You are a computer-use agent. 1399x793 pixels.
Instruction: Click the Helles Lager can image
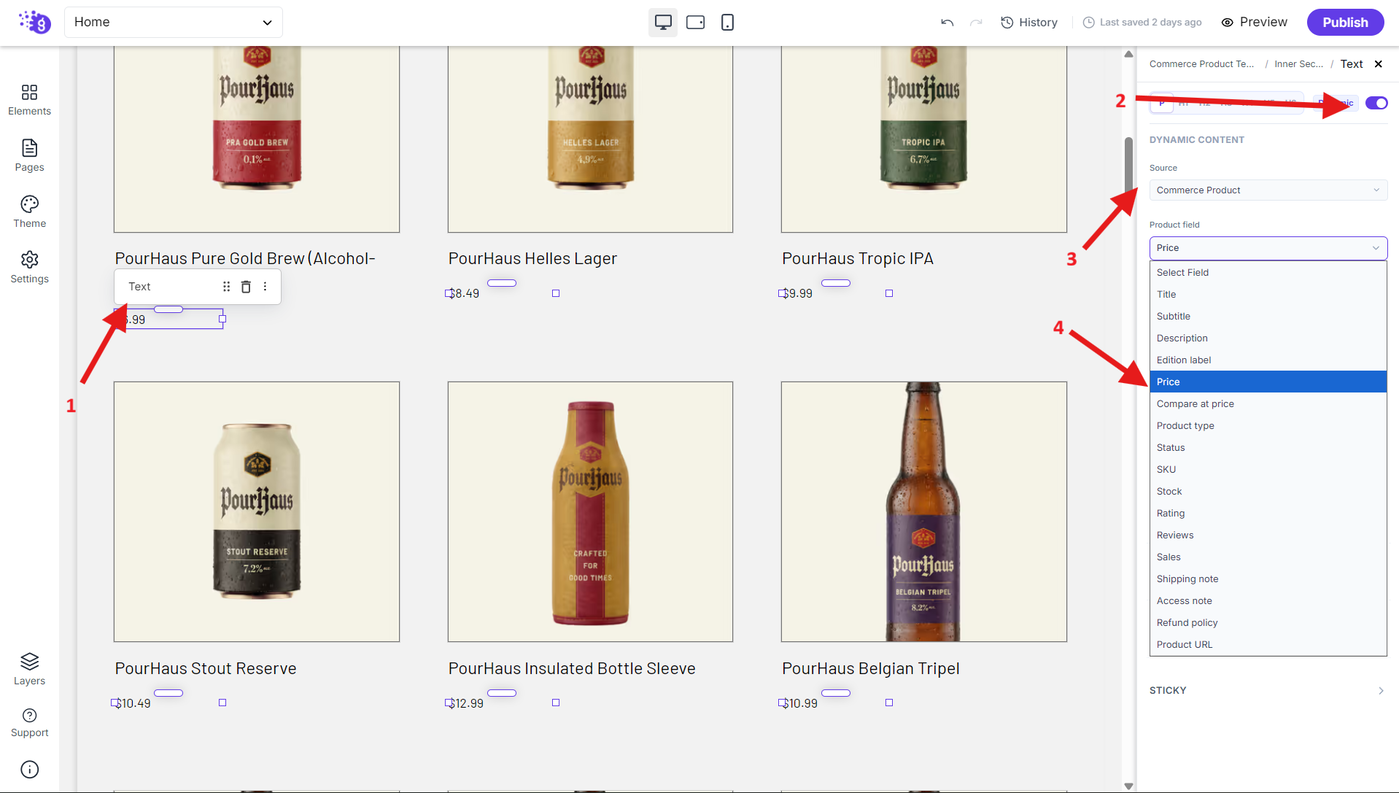pos(590,139)
